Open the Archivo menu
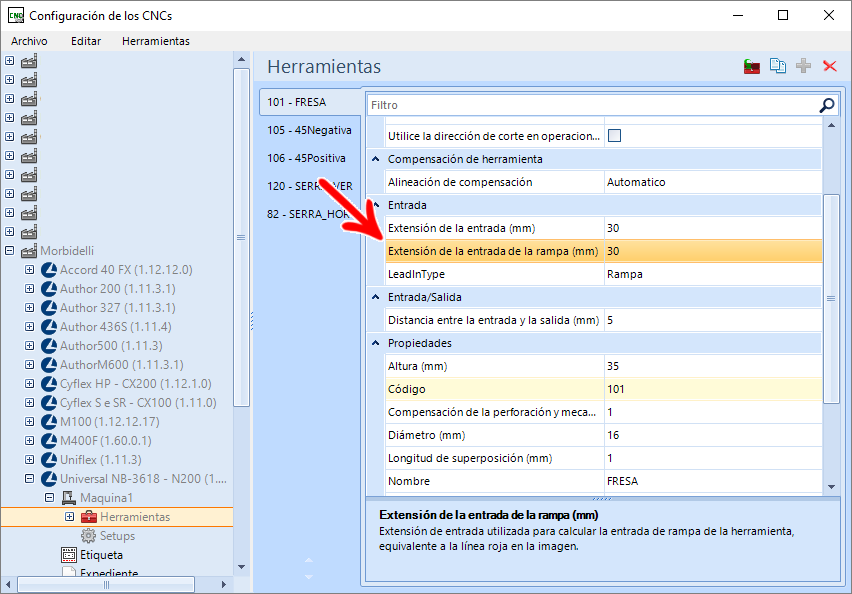Viewport: 852px width, 594px height. point(29,41)
